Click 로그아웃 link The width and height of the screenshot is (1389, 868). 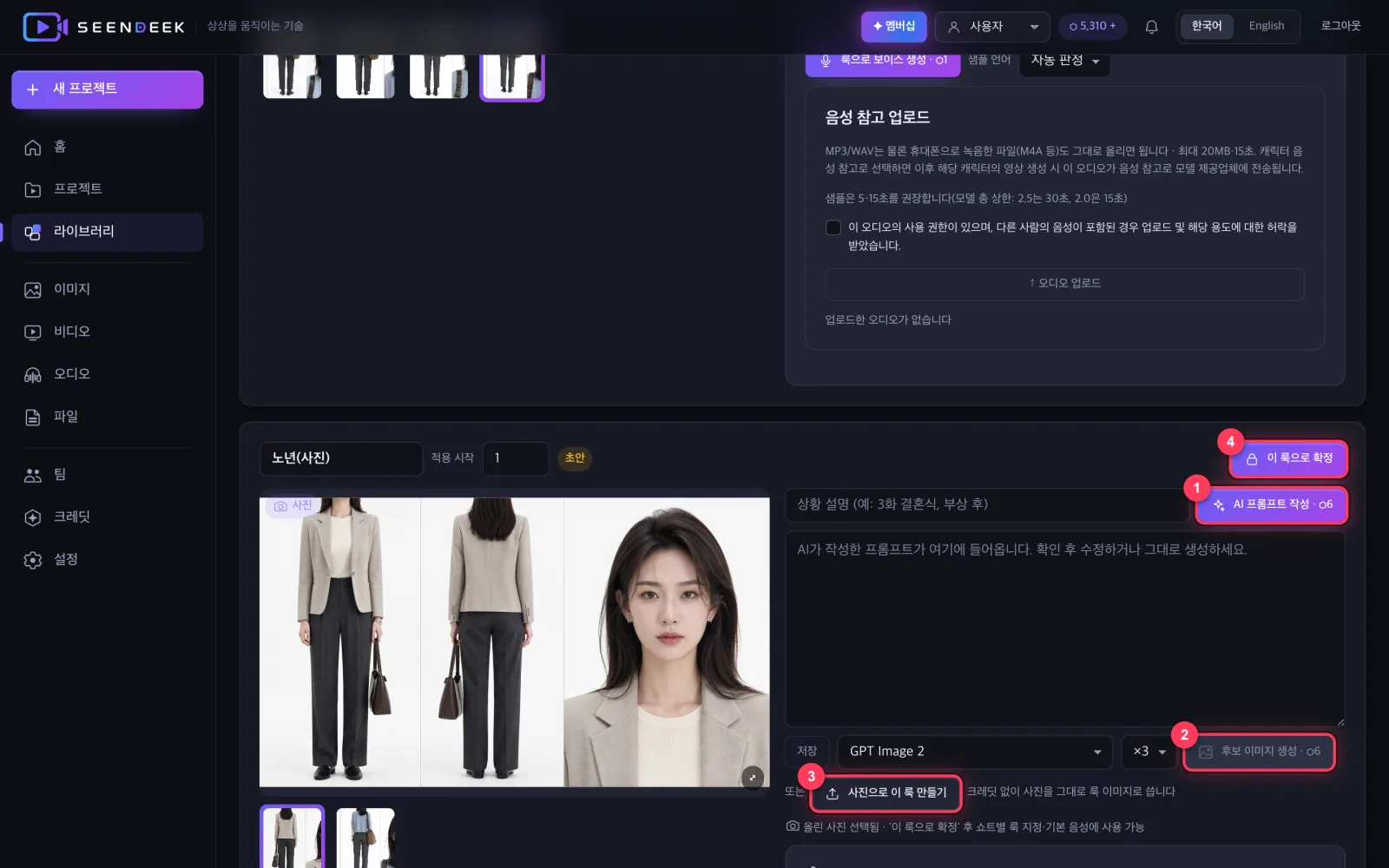(1340, 27)
